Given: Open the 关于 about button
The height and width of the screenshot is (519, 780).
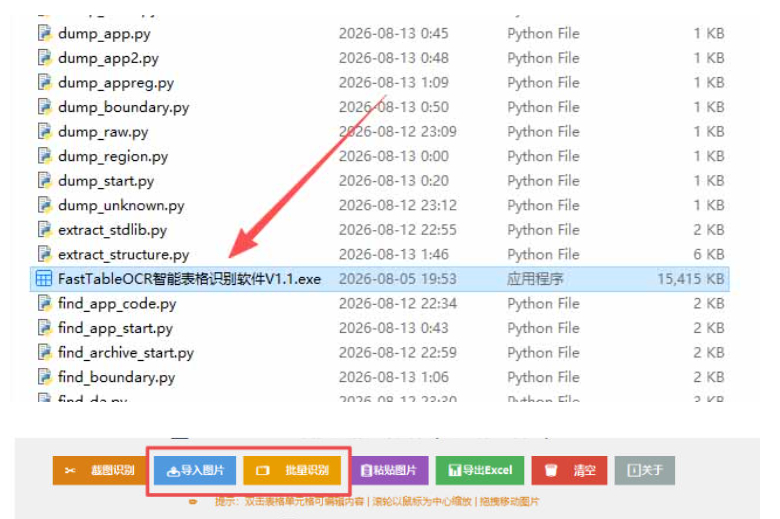Looking at the screenshot, I should pyautogui.click(x=645, y=470).
